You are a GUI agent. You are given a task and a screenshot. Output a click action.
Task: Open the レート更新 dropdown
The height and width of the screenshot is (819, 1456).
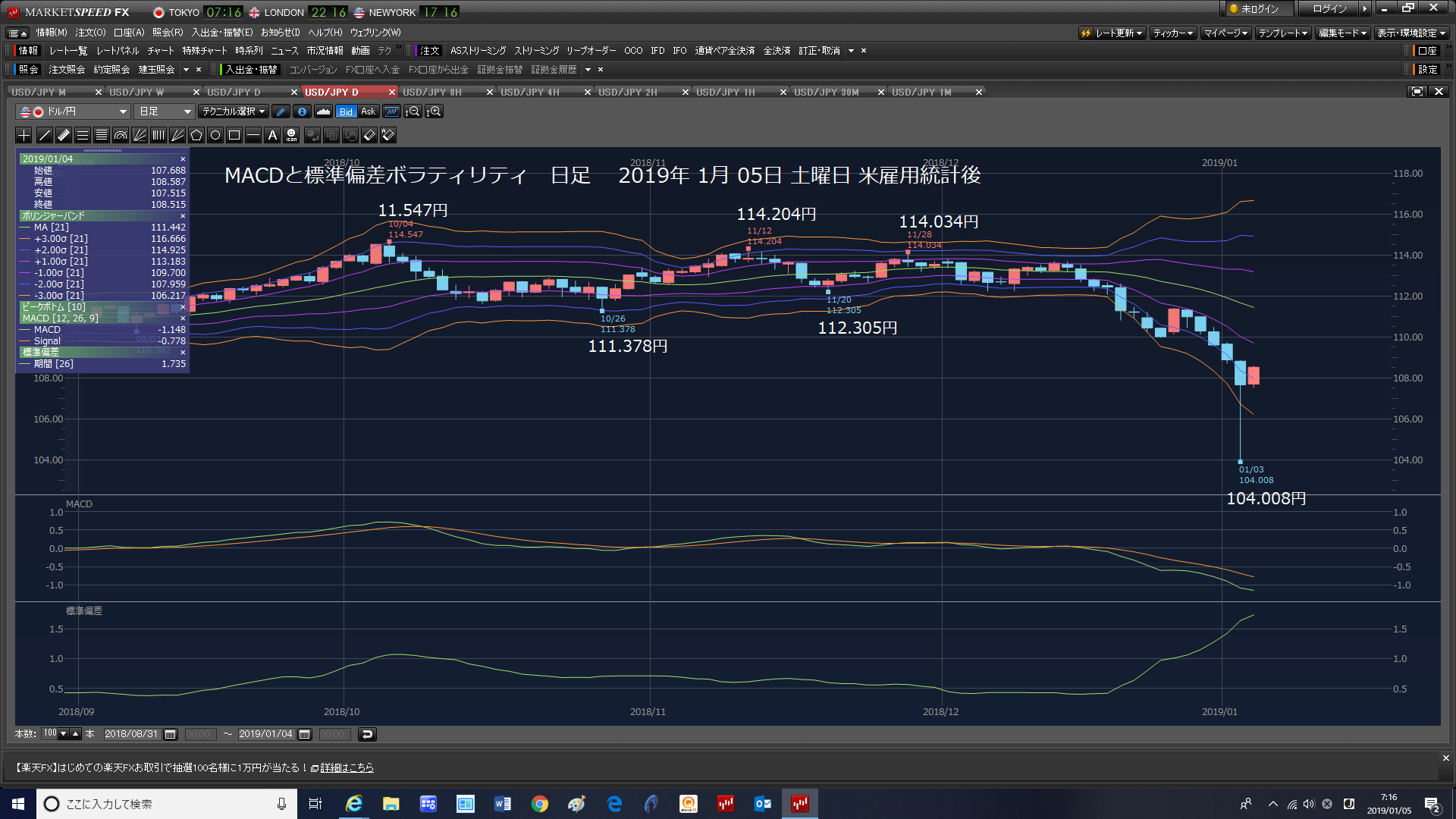coord(1112,33)
